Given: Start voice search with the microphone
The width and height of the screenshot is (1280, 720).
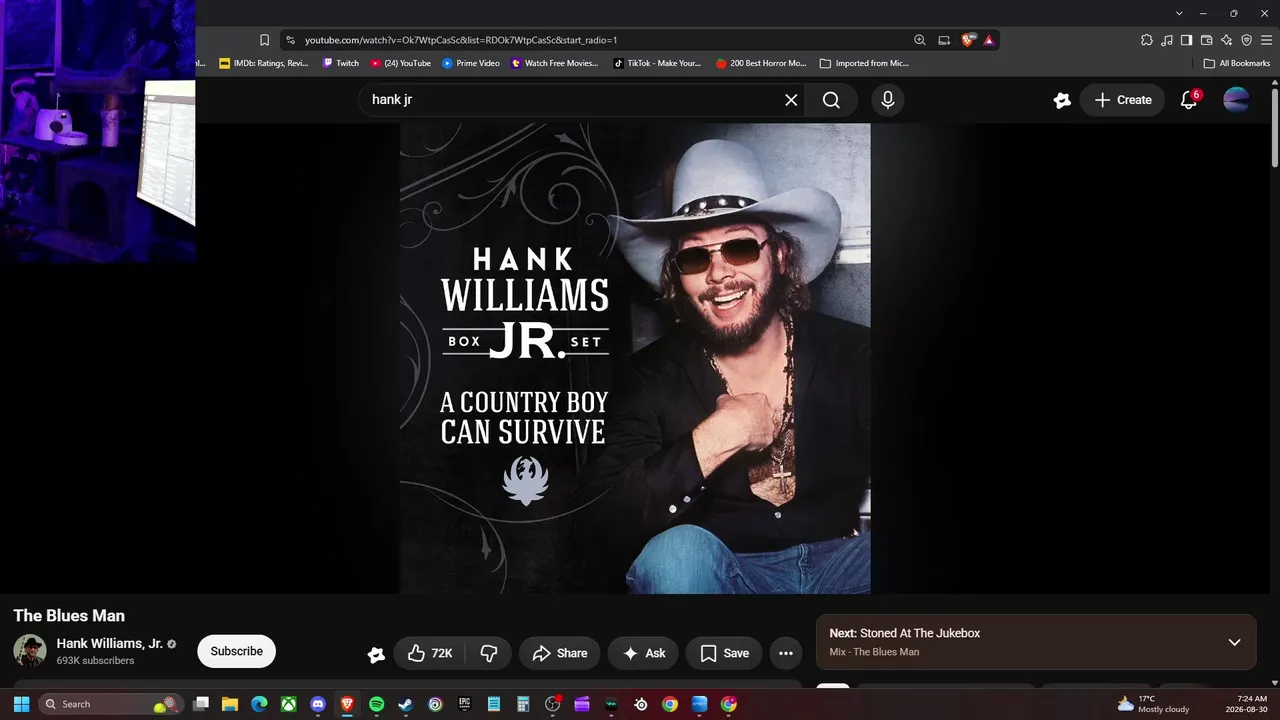Looking at the screenshot, I should point(887,100).
